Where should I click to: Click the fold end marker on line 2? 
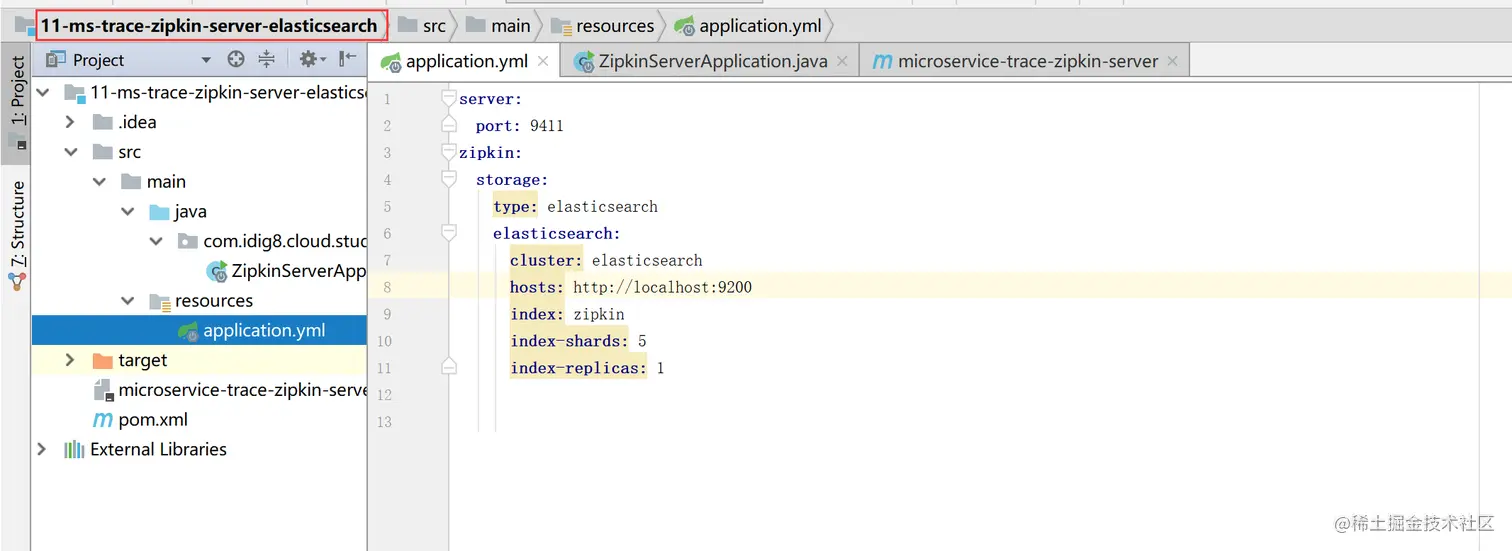coord(449,125)
